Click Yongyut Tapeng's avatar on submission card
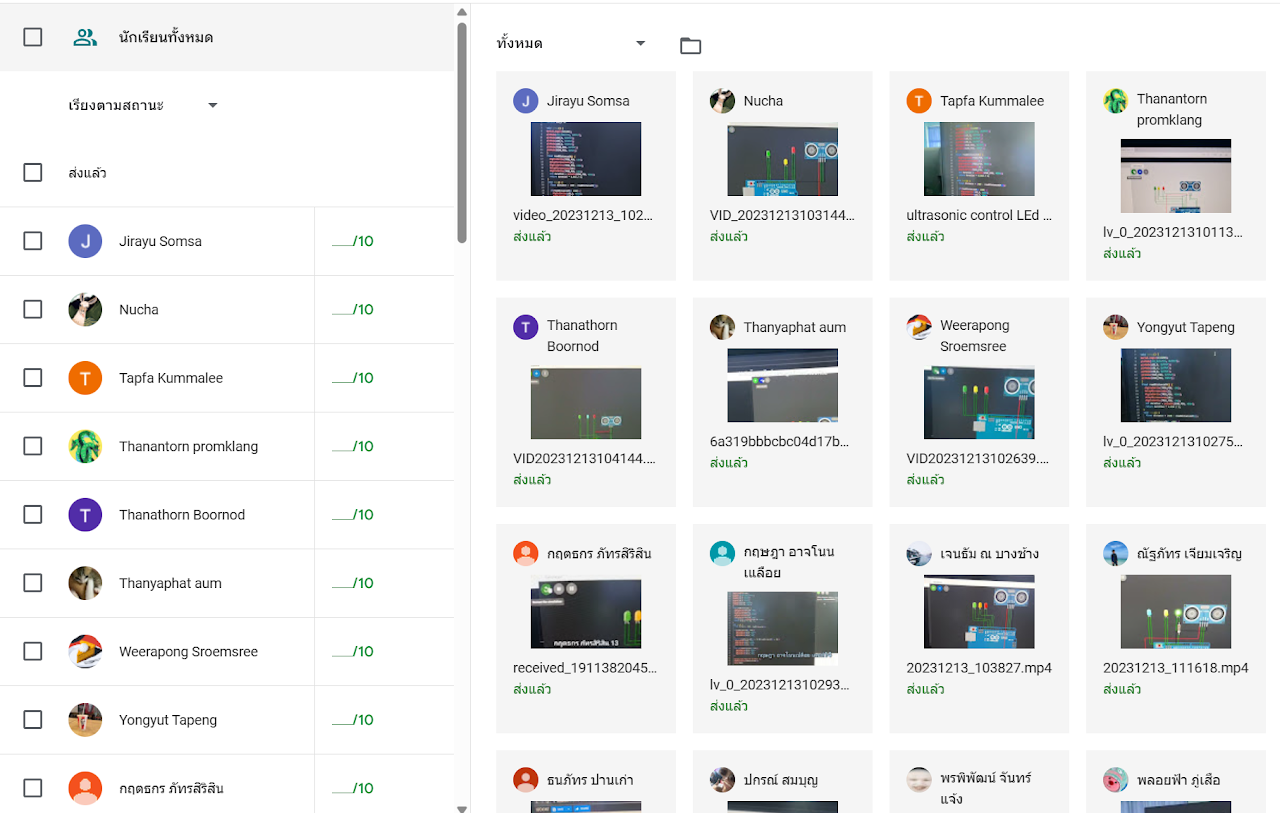The width and height of the screenshot is (1280, 813). (x=1116, y=327)
